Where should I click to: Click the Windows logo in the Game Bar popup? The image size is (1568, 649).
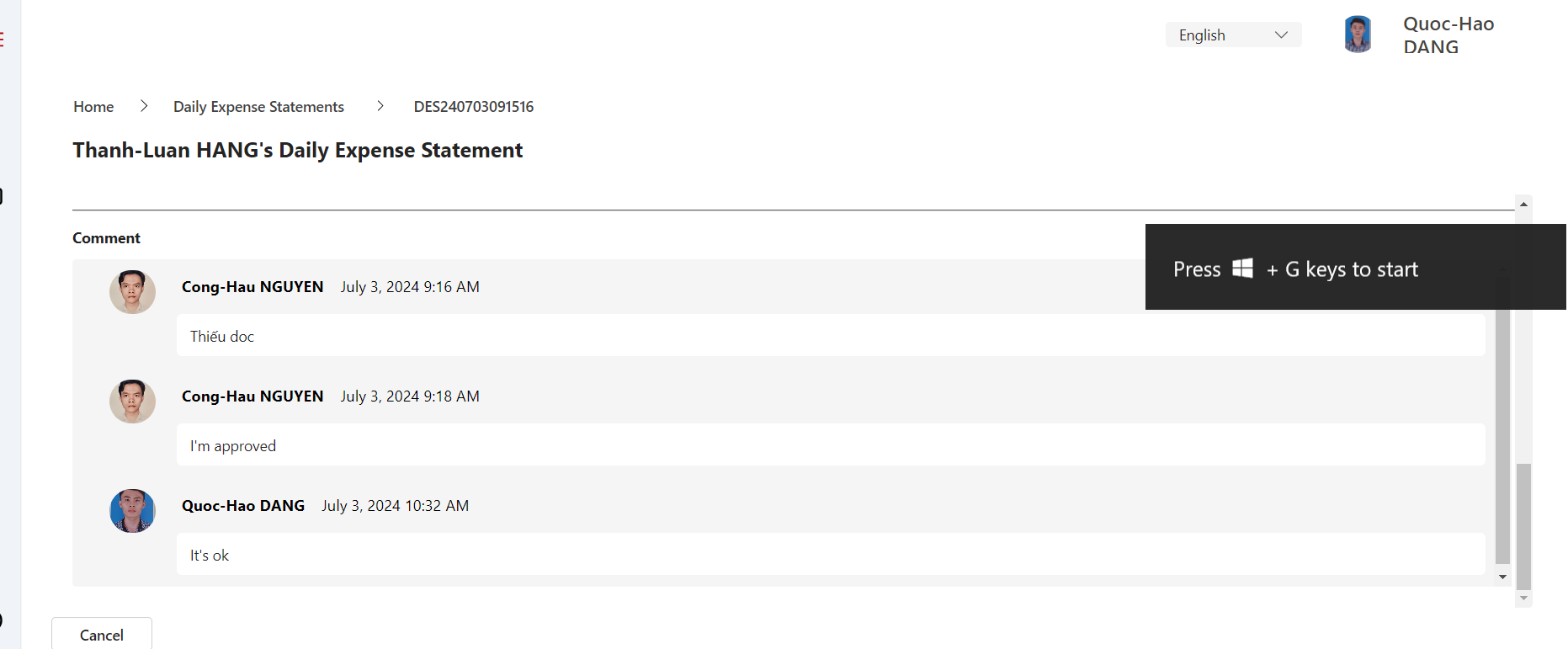click(x=1242, y=269)
